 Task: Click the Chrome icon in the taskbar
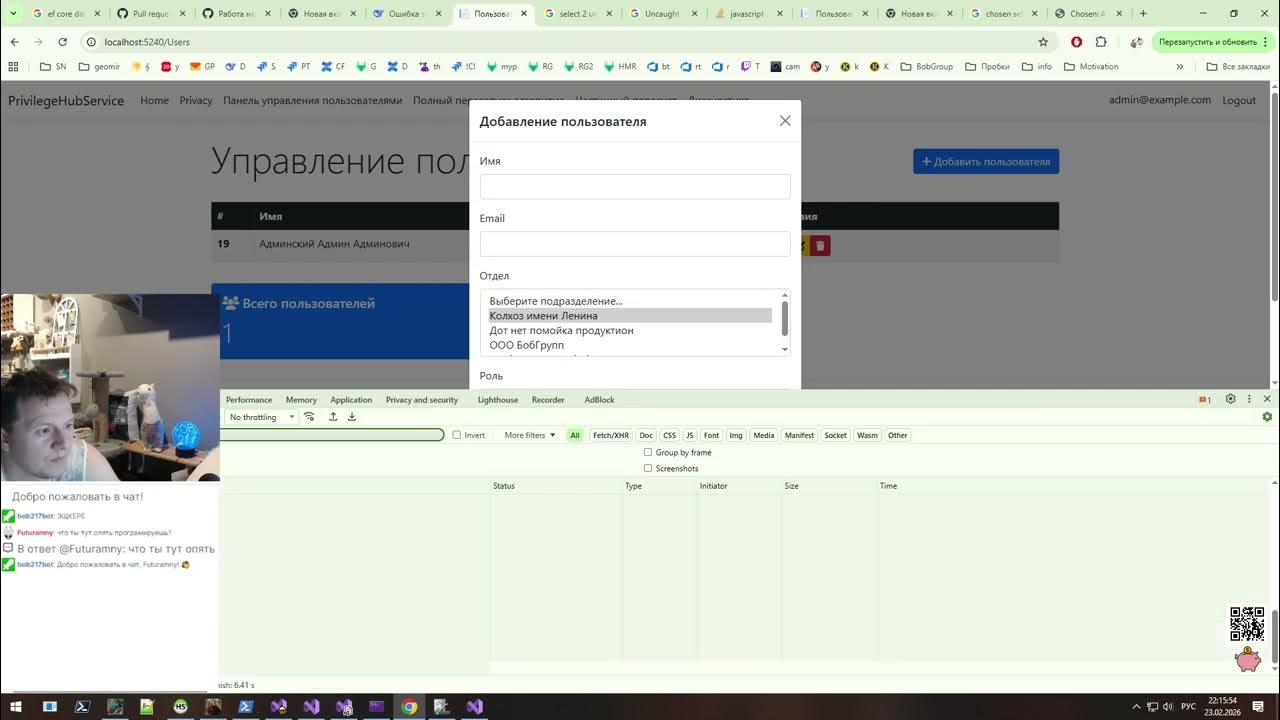409,706
